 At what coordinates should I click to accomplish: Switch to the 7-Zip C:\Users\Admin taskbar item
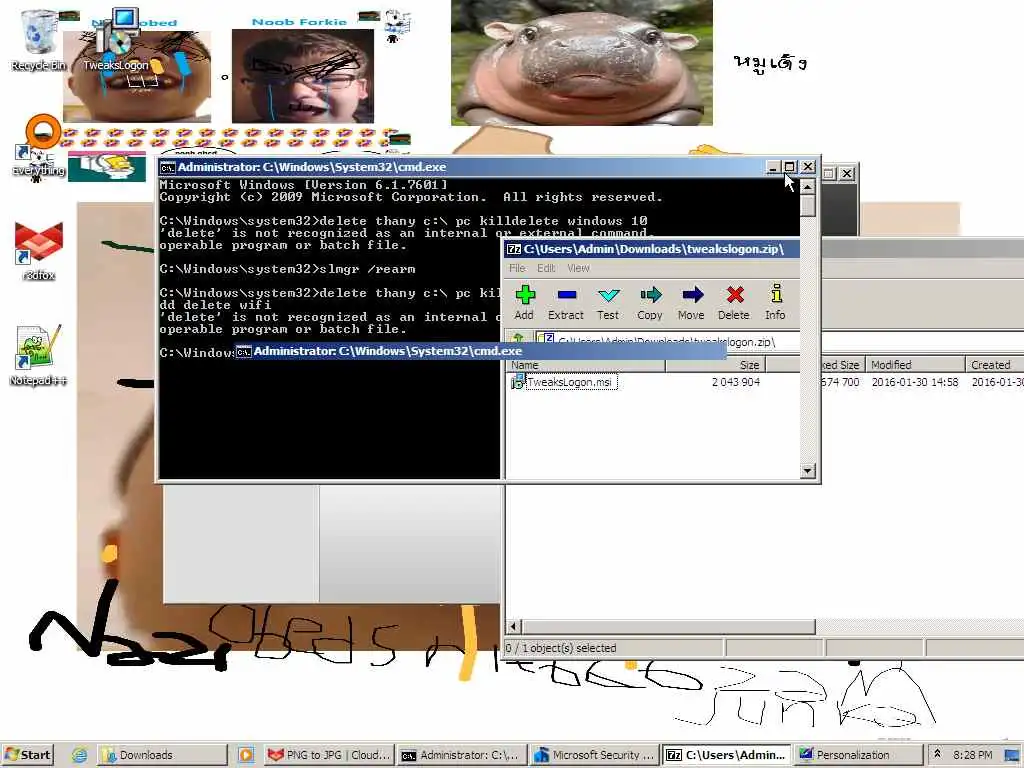click(726, 755)
